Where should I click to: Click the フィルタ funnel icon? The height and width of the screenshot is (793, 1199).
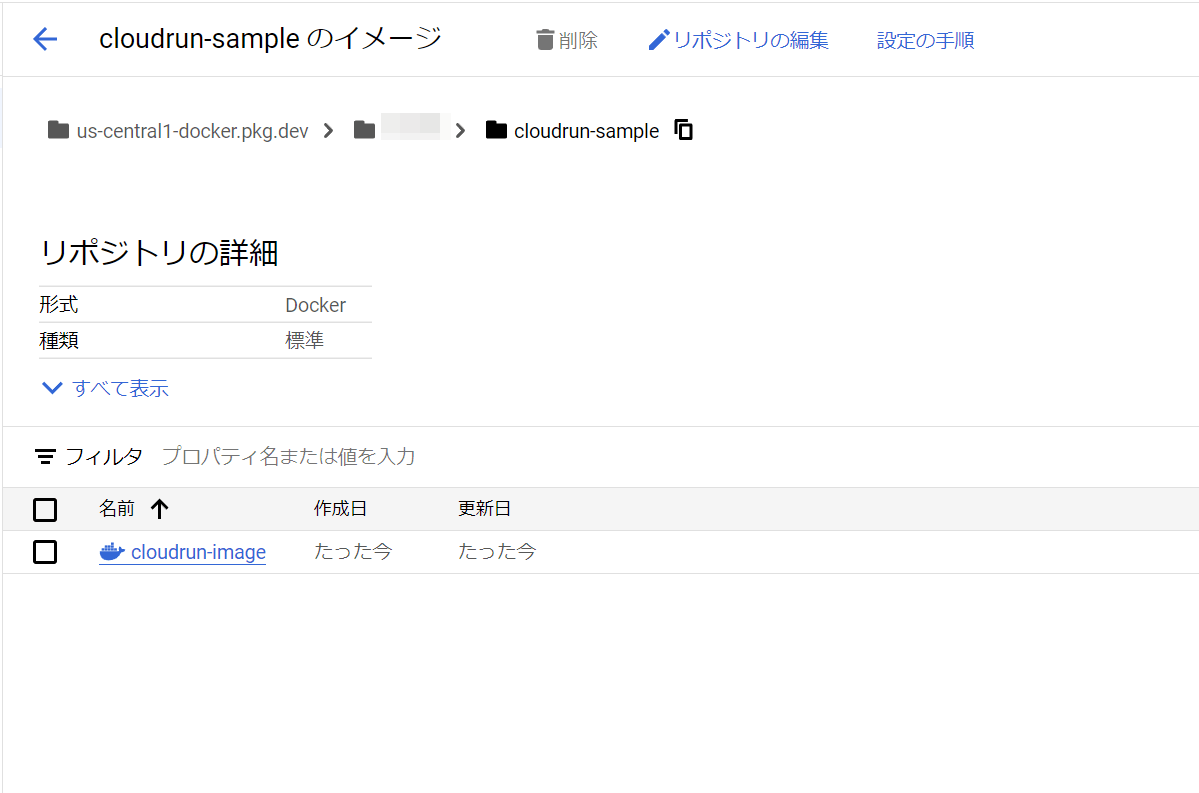(x=45, y=456)
